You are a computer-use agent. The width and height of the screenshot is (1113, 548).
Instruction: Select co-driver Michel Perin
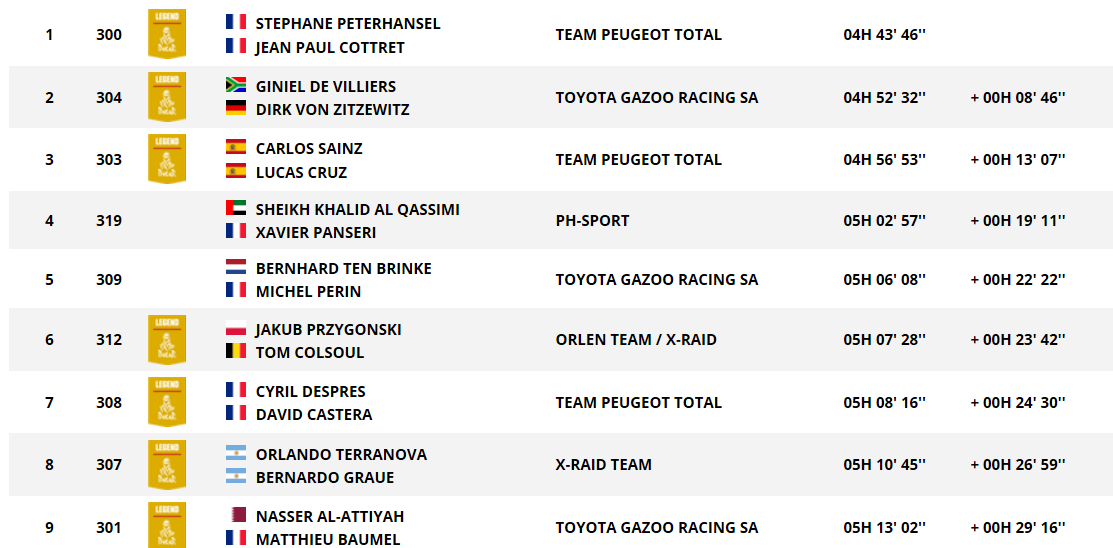point(308,291)
